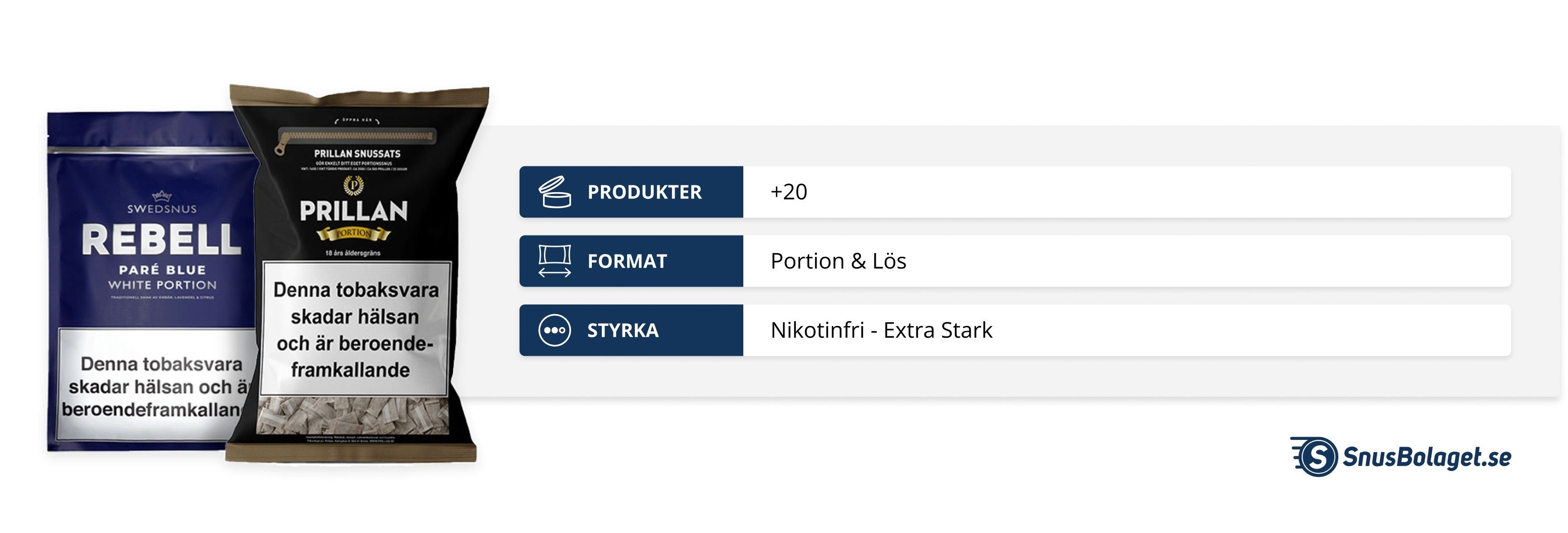Click the Nikotinfri - Extra Stark value
Screen dimensions: 1568x533
881,330
